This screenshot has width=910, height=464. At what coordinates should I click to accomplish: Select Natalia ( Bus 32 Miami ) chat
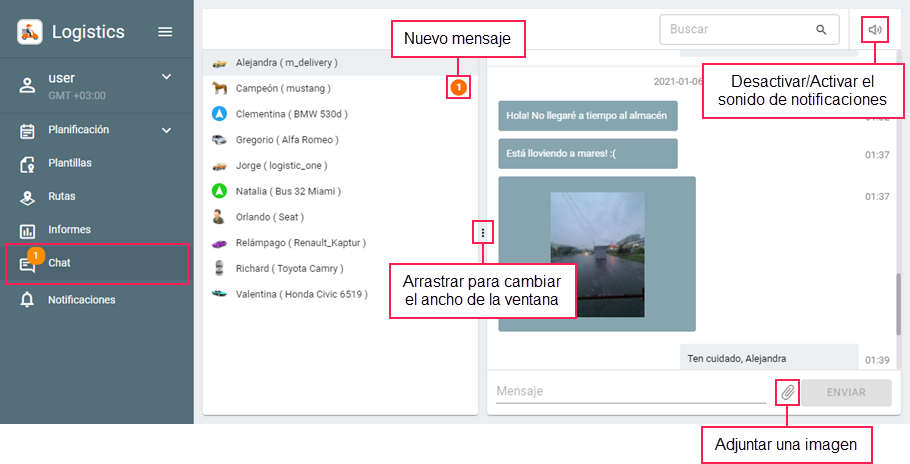[x=340, y=191]
